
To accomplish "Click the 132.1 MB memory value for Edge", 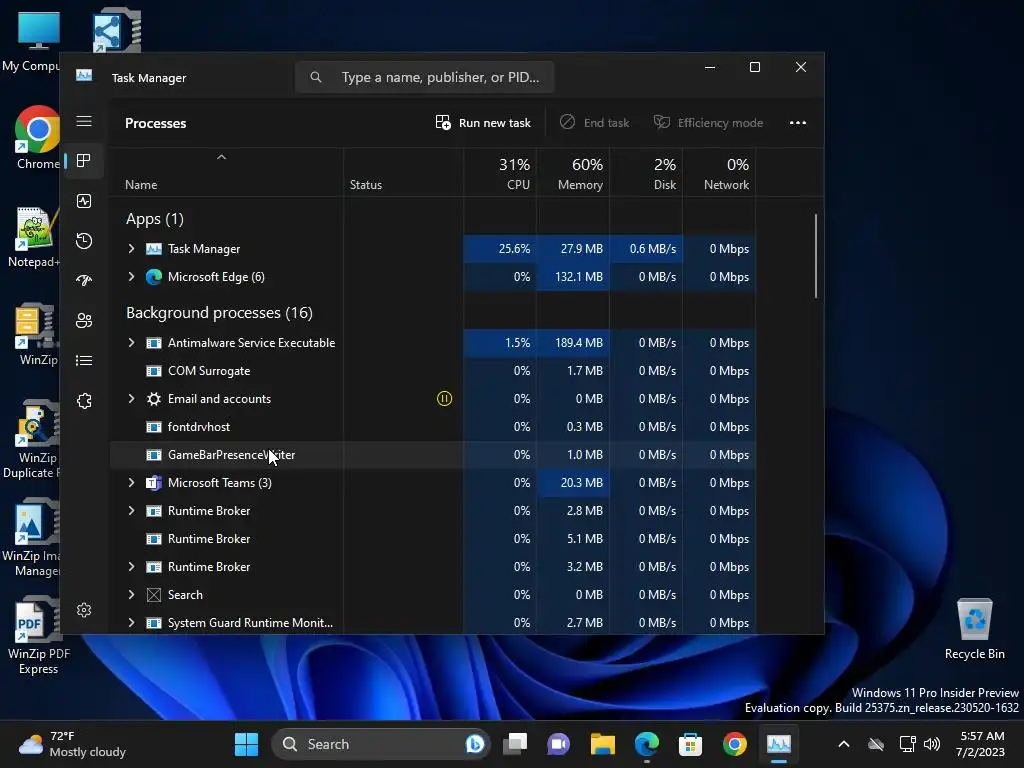I will coord(573,277).
